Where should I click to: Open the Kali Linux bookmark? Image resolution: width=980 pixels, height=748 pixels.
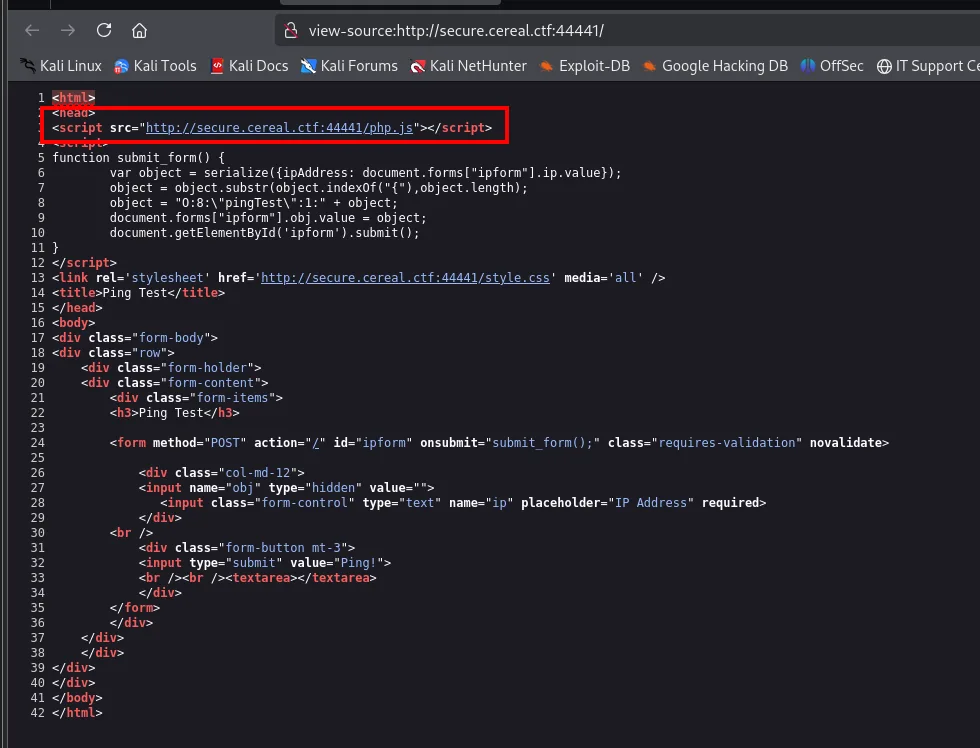[60, 66]
